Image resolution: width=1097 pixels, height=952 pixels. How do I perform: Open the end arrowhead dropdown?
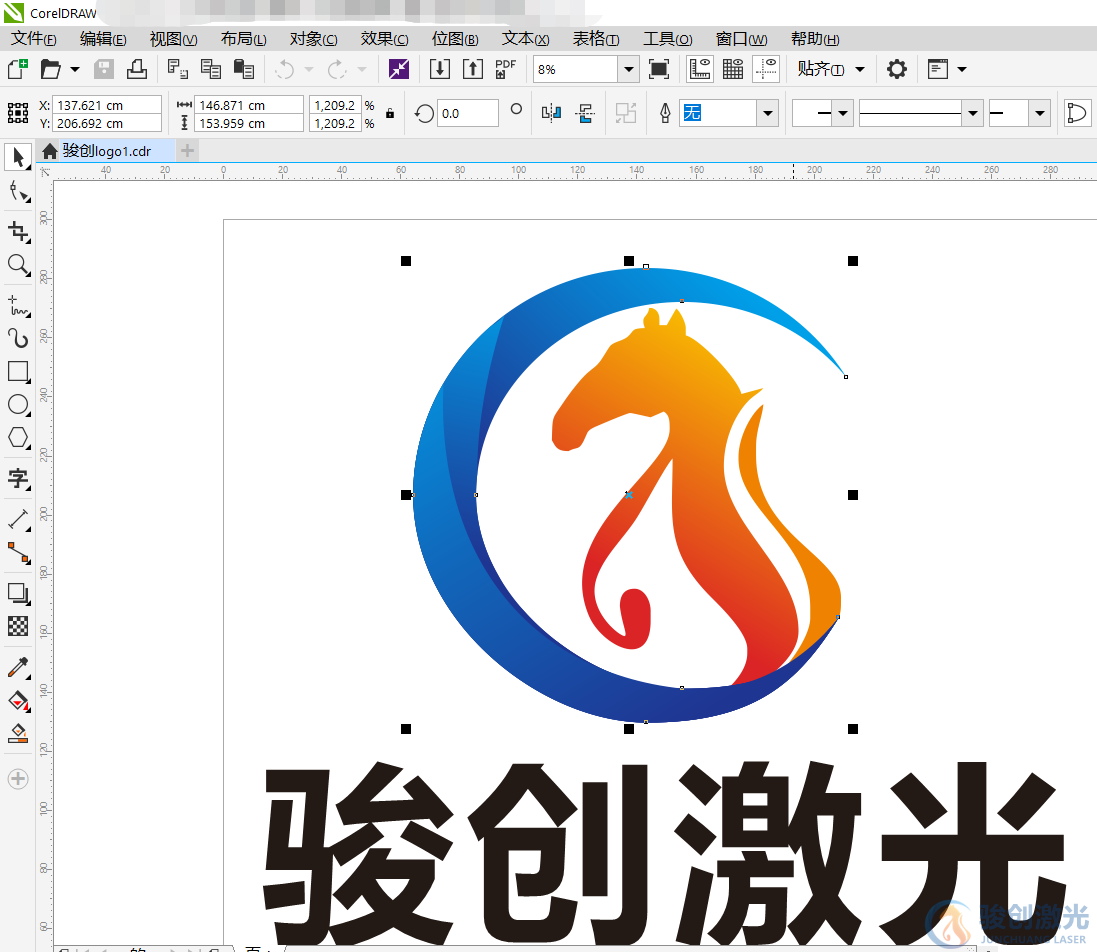click(x=1040, y=113)
